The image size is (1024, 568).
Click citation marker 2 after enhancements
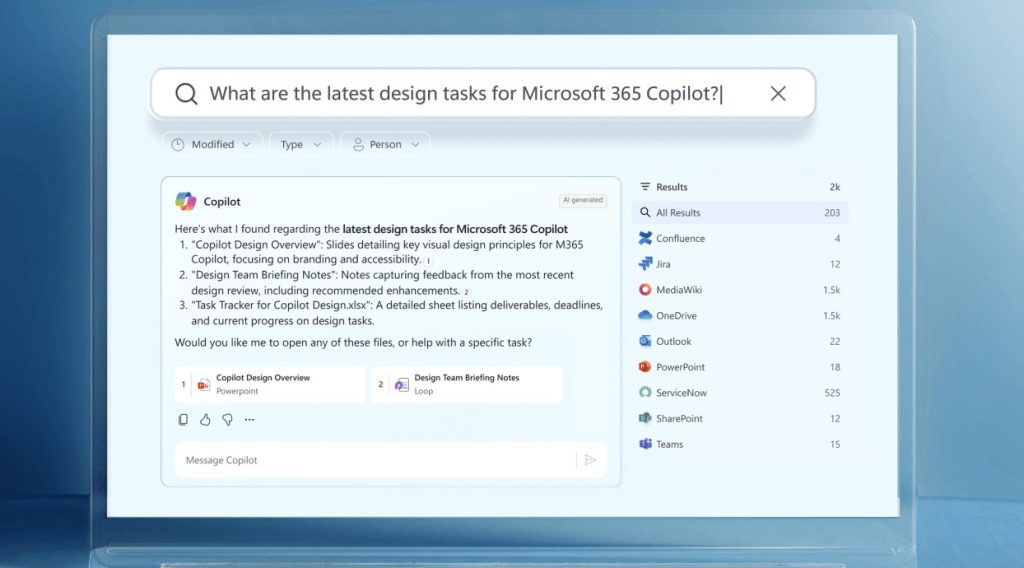tap(466, 292)
